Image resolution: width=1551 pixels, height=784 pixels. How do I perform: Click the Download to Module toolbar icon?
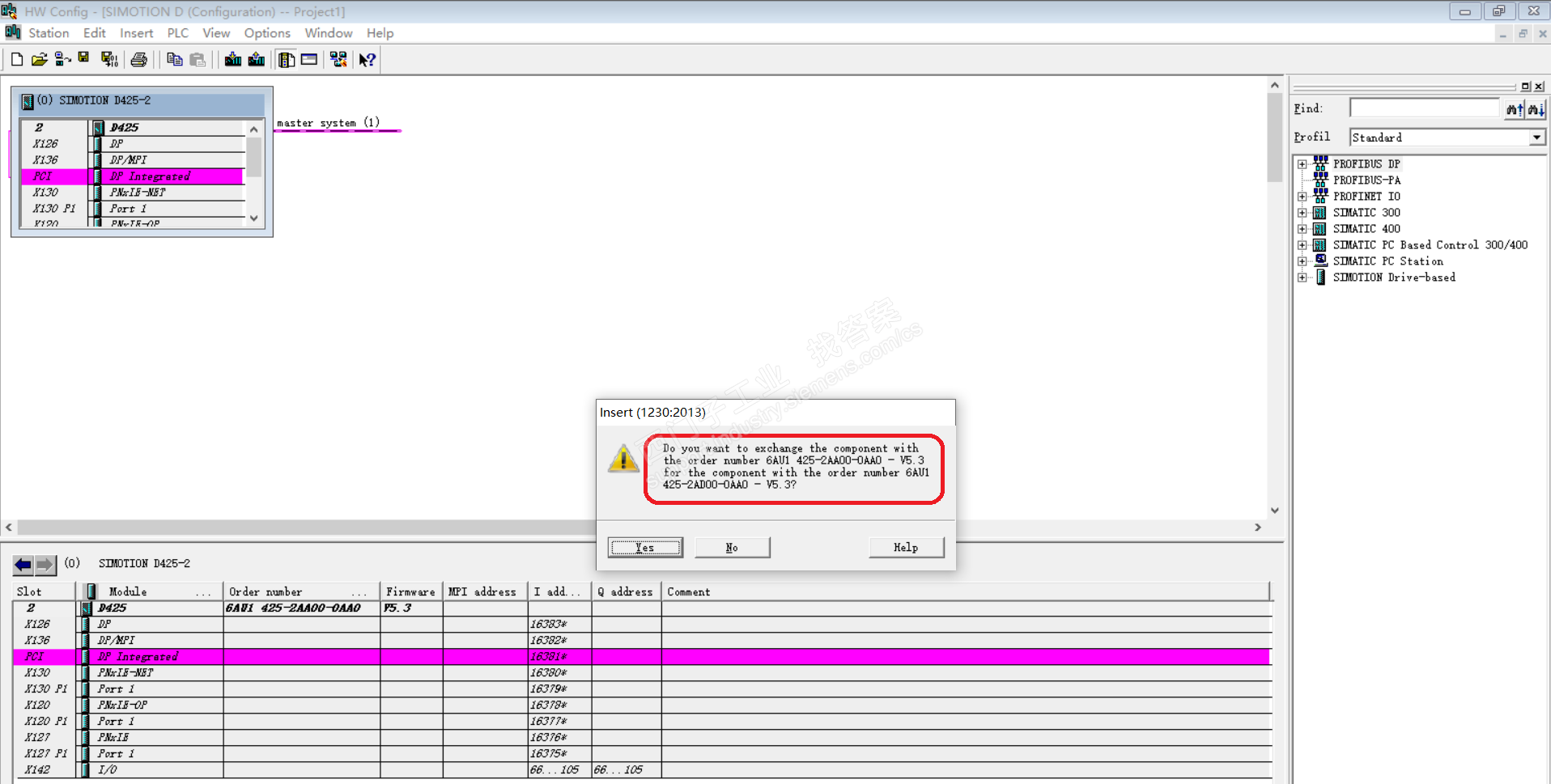click(233, 59)
